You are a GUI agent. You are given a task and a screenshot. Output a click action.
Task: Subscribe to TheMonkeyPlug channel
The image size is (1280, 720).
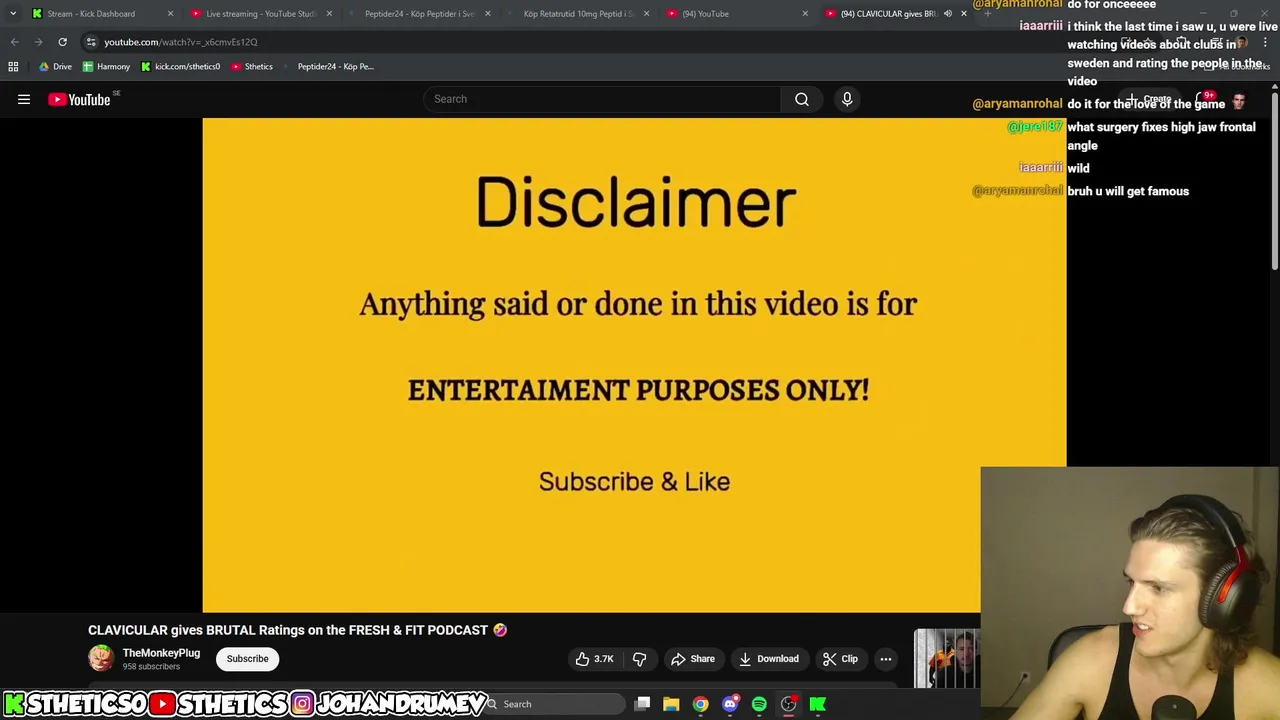tap(247, 659)
